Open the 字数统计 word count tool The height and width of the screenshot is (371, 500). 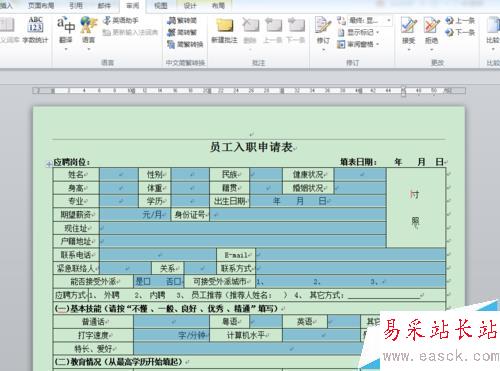point(35,30)
